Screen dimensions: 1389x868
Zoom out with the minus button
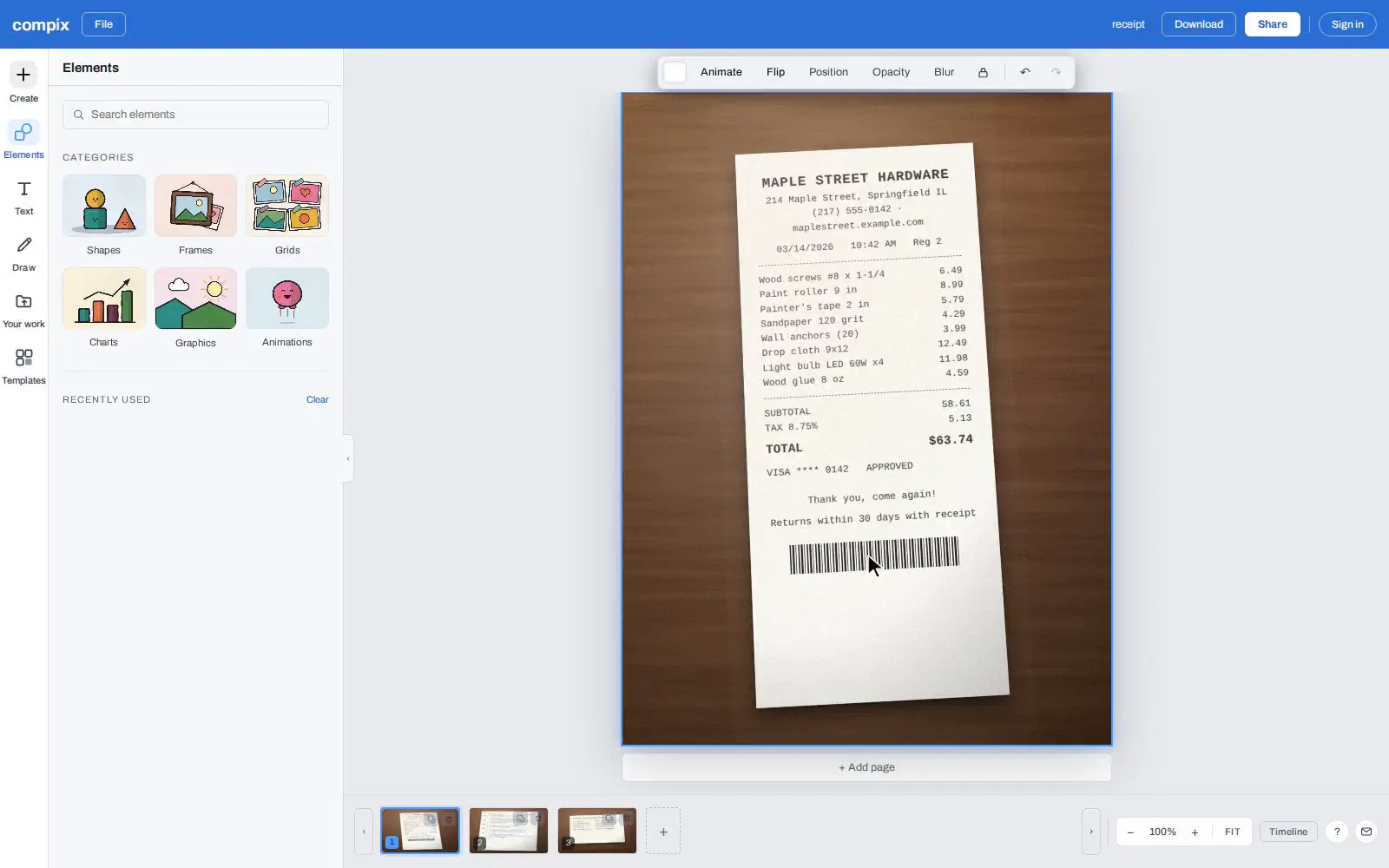[x=1130, y=832]
